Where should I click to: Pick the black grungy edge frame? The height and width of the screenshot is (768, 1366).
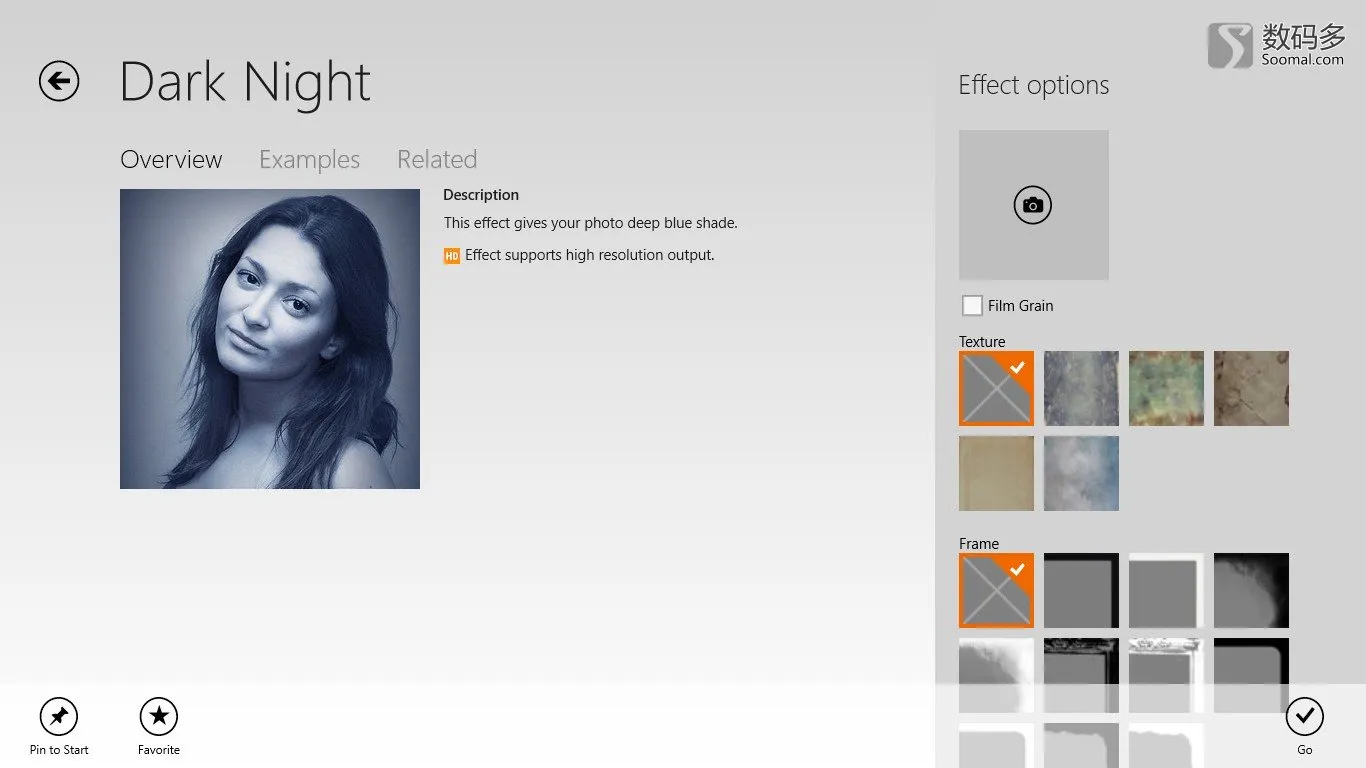(1081, 675)
